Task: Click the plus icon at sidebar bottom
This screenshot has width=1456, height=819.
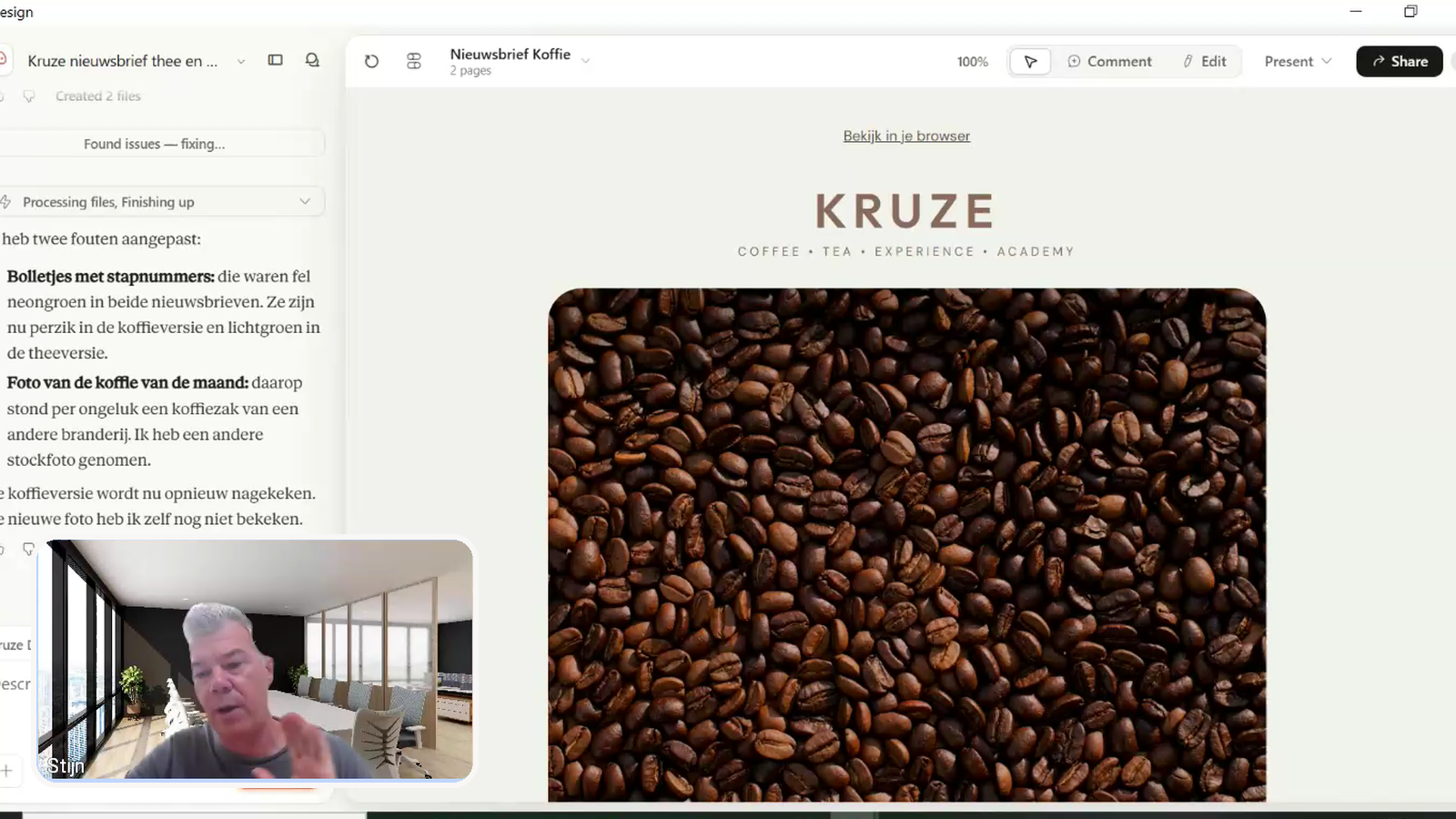Action: coord(6,771)
